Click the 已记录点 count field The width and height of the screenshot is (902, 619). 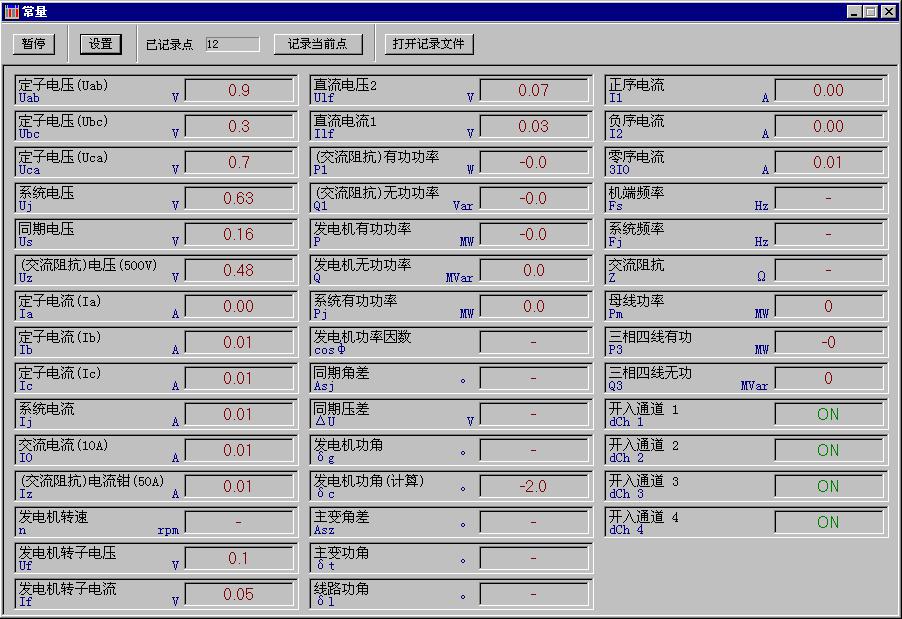click(x=232, y=44)
